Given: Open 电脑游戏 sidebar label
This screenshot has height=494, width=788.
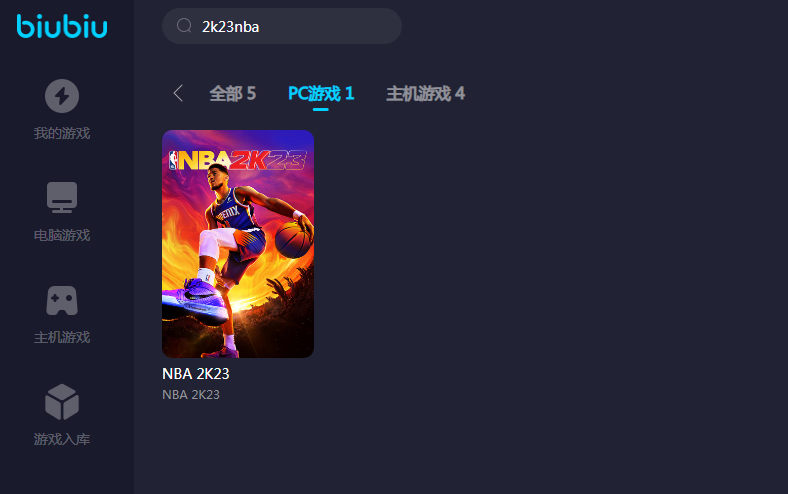Looking at the screenshot, I should click(62, 235).
